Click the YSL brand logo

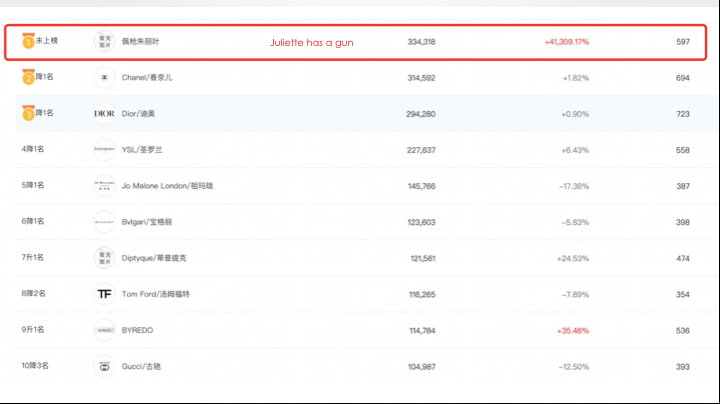[x=104, y=150]
